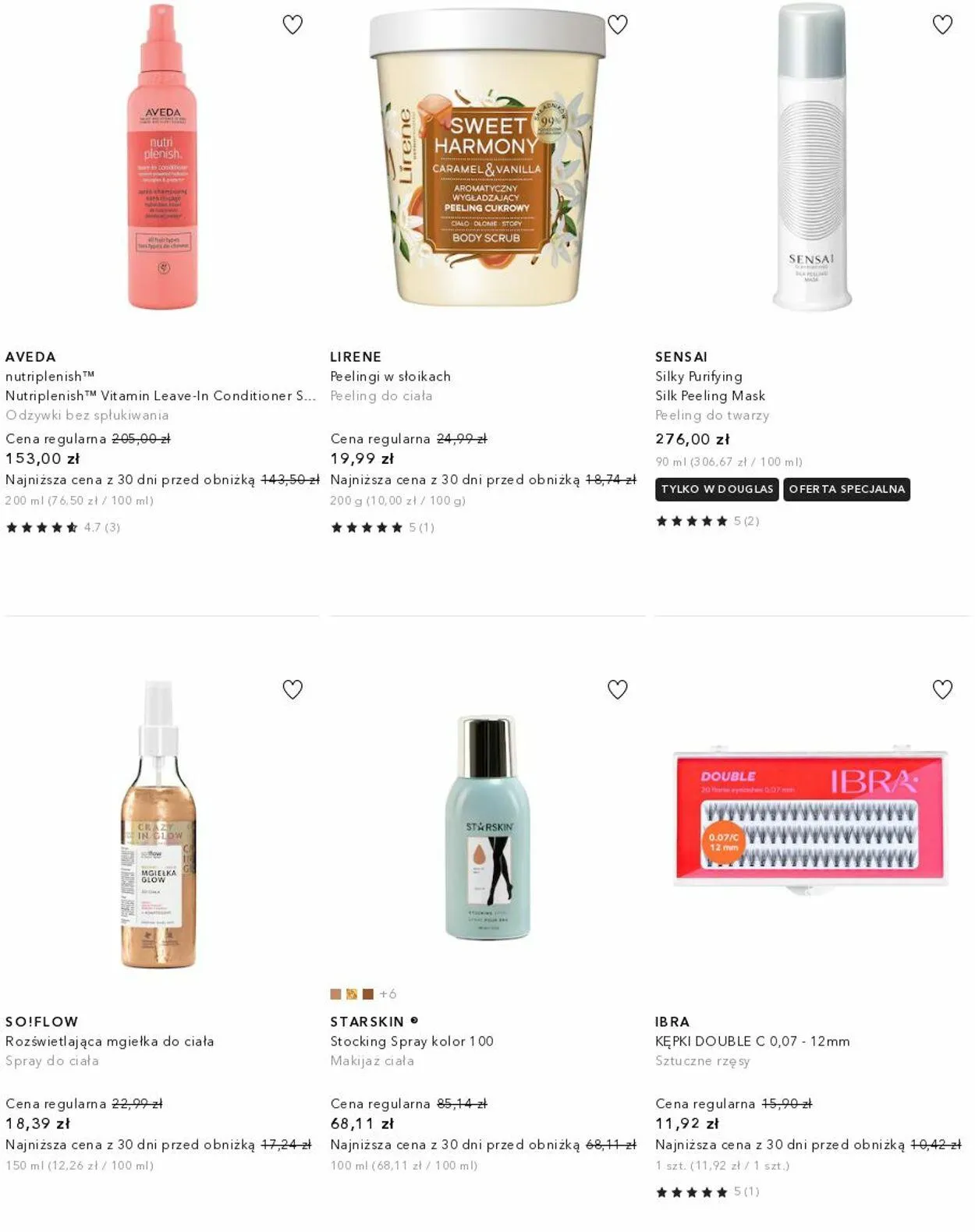Open the Aveda pink spray bottle image
Viewport: 975px width, 1232px height.
162,156
